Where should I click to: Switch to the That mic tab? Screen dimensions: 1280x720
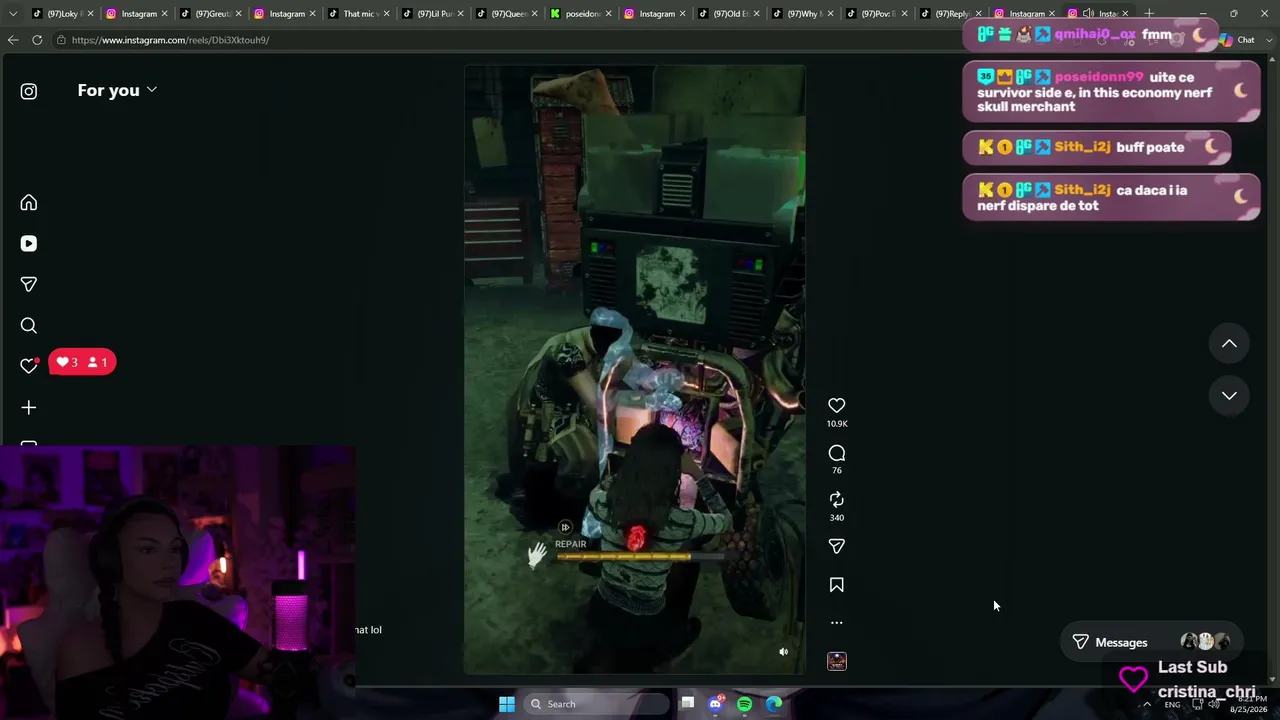(359, 14)
